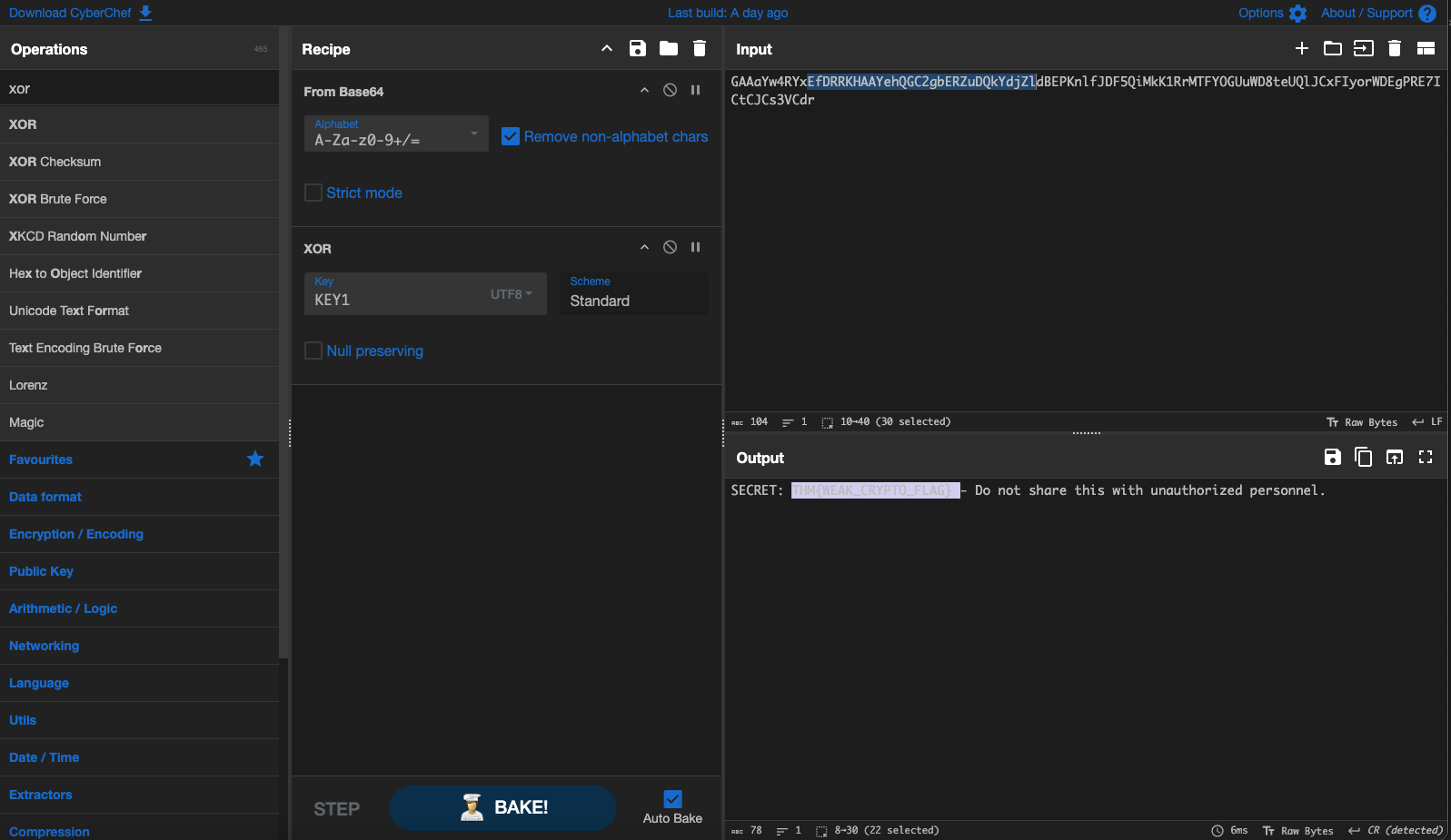Maximise the output pane
The width and height of the screenshot is (1451, 840).
pyautogui.click(x=1425, y=458)
